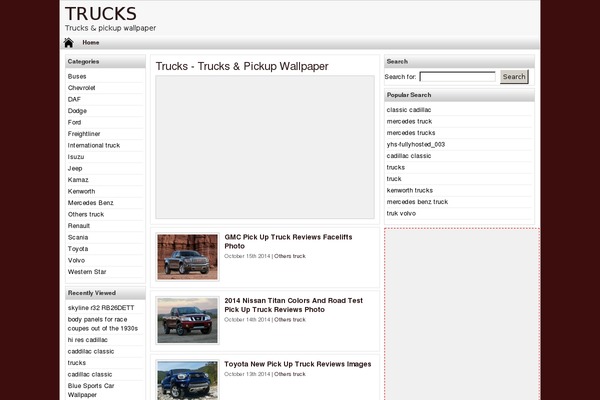The image size is (600, 400).
Task: Open the Isuzu category
Action: 76,157
